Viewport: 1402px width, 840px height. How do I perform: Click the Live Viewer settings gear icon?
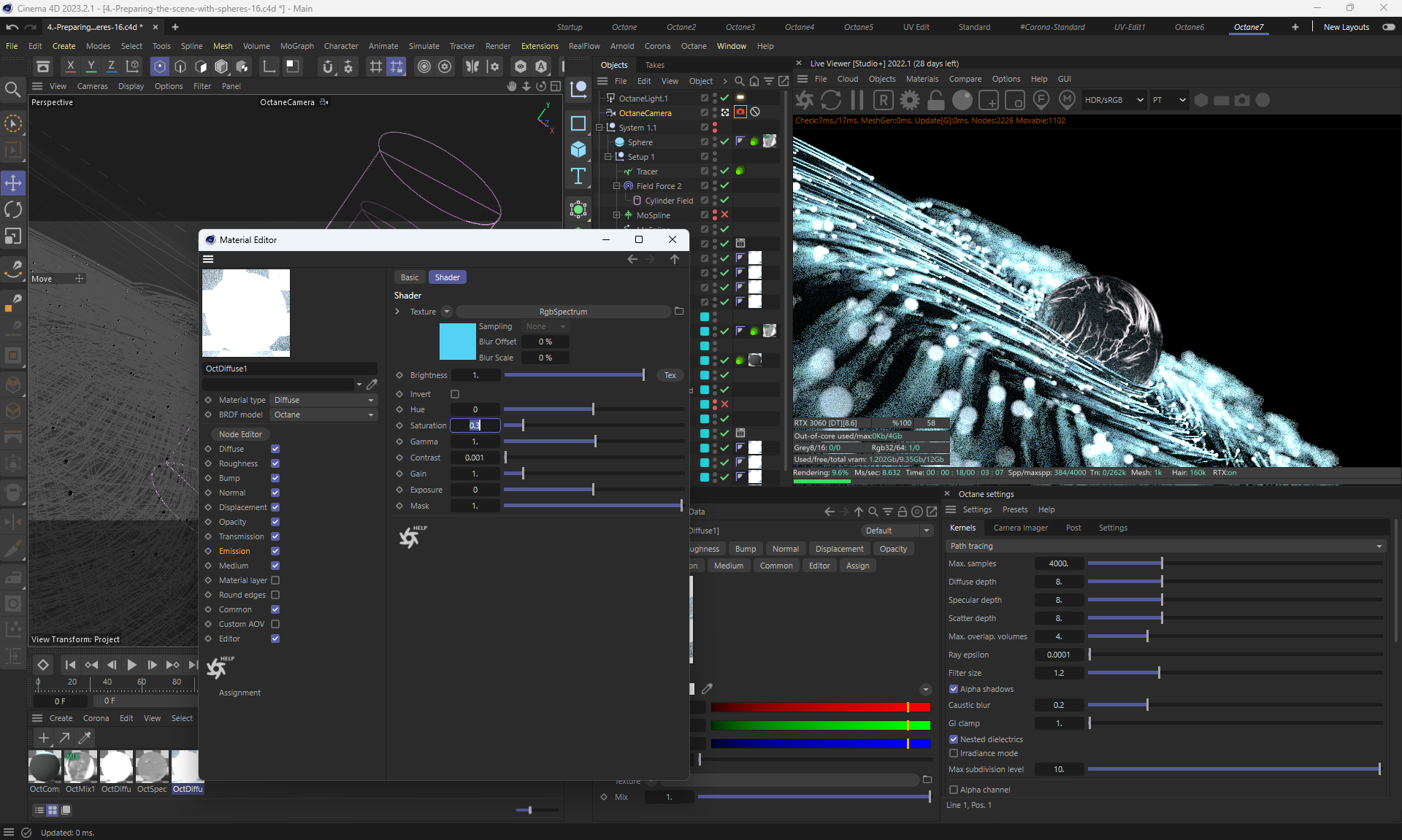pos(910,100)
